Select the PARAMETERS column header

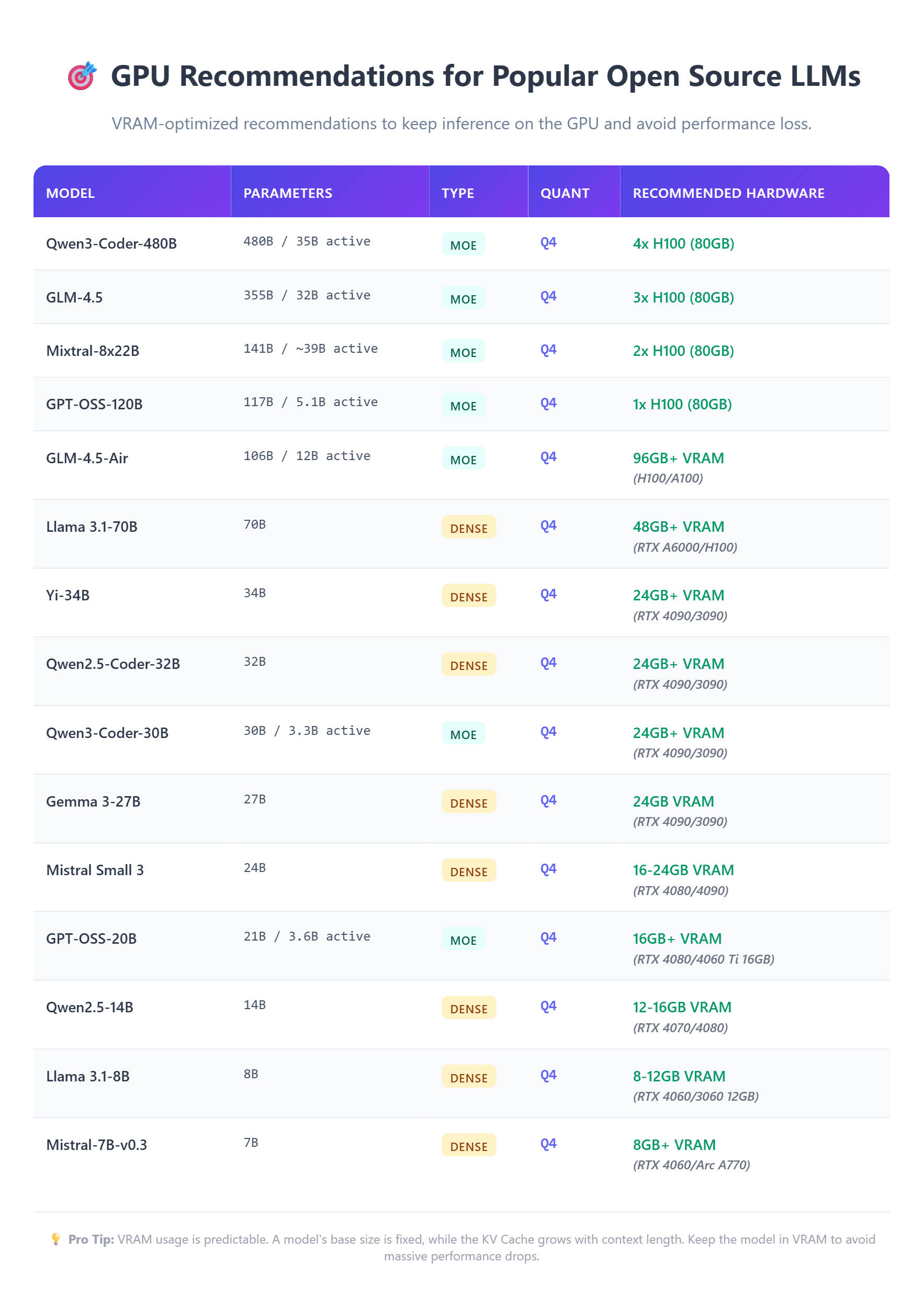(x=287, y=193)
